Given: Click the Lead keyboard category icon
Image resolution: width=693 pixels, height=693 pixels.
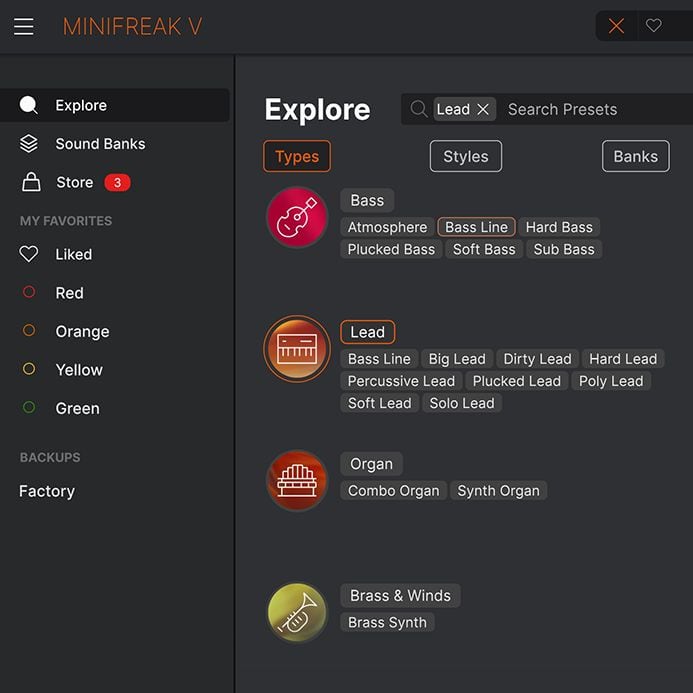Looking at the screenshot, I should (x=297, y=349).
